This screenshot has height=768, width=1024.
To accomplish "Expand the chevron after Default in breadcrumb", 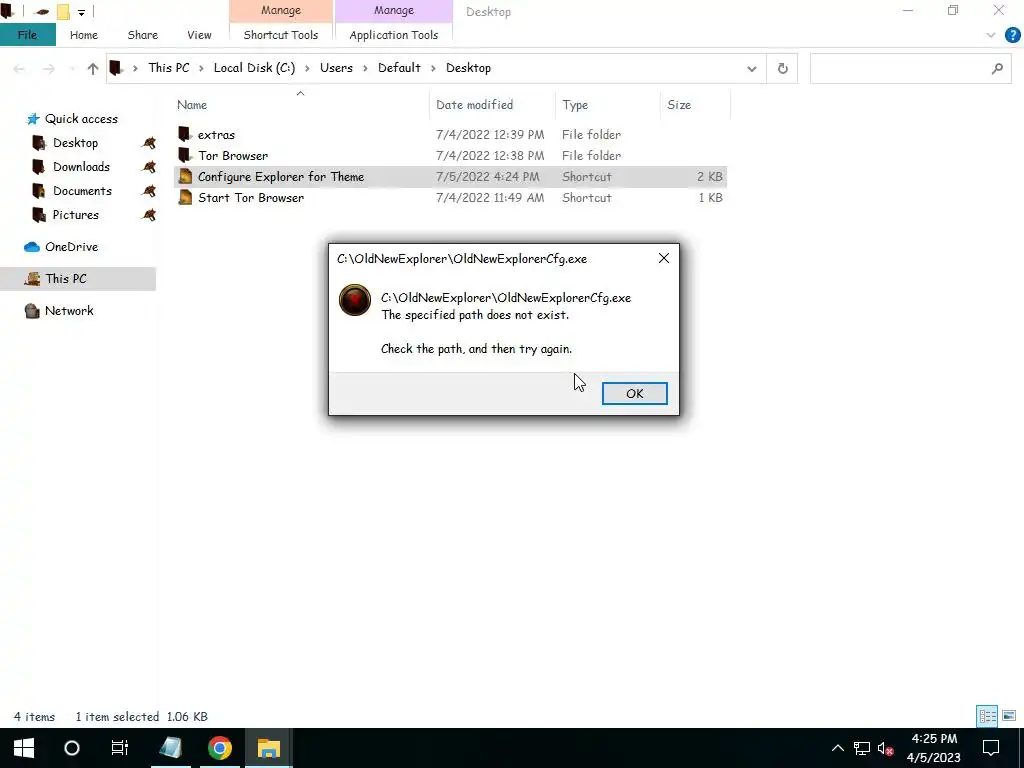I will click(x=433, y=68).
